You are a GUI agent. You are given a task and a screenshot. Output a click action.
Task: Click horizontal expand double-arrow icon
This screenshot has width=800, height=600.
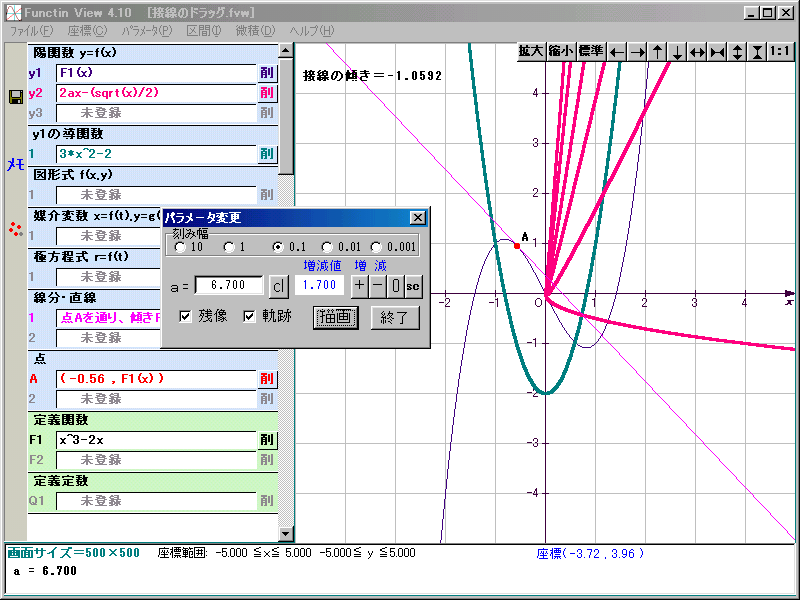click(697, 52)
